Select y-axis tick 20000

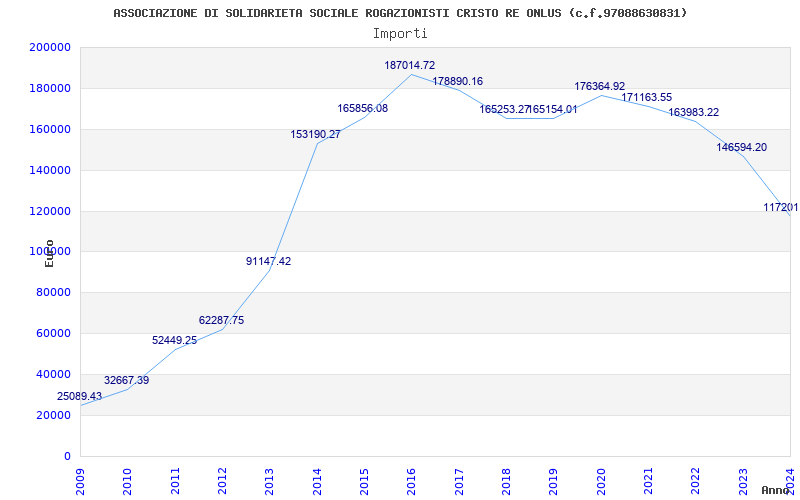click(x=54, y=415)
